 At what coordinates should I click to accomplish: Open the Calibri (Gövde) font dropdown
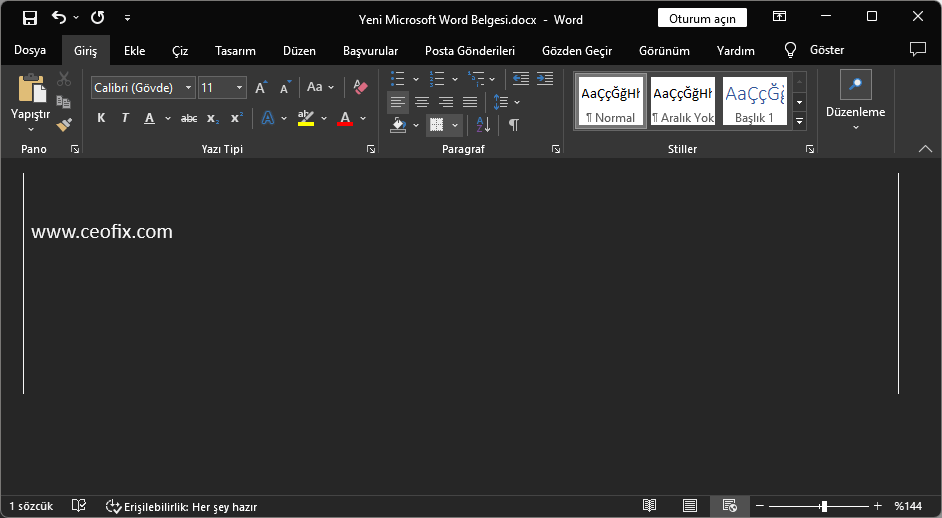(189, 88)
